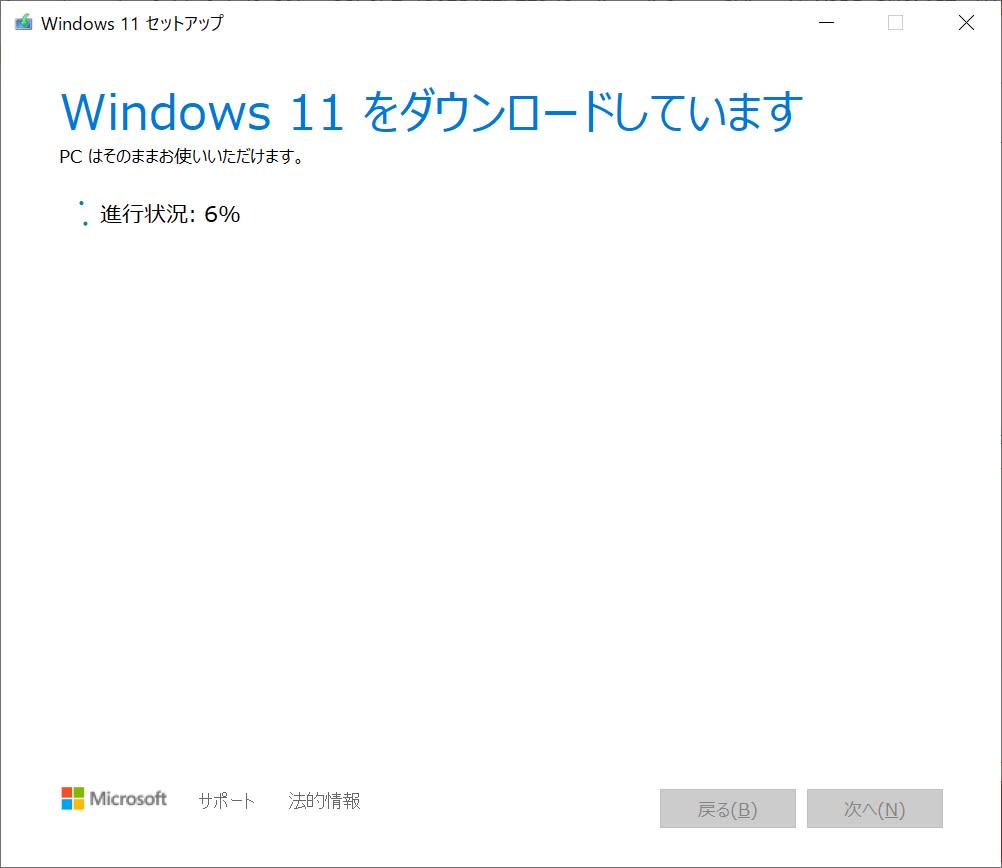Click the Microsoft logo
Image resolution: width=1002 pixels, height=868 pixels.
(x=114, y=798)
